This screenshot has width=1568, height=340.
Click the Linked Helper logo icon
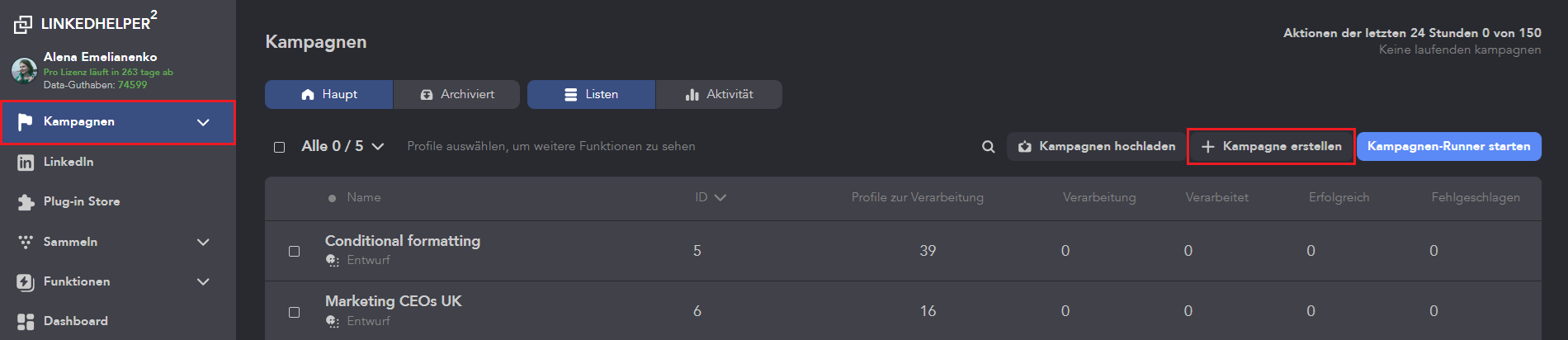pos(23,25)
